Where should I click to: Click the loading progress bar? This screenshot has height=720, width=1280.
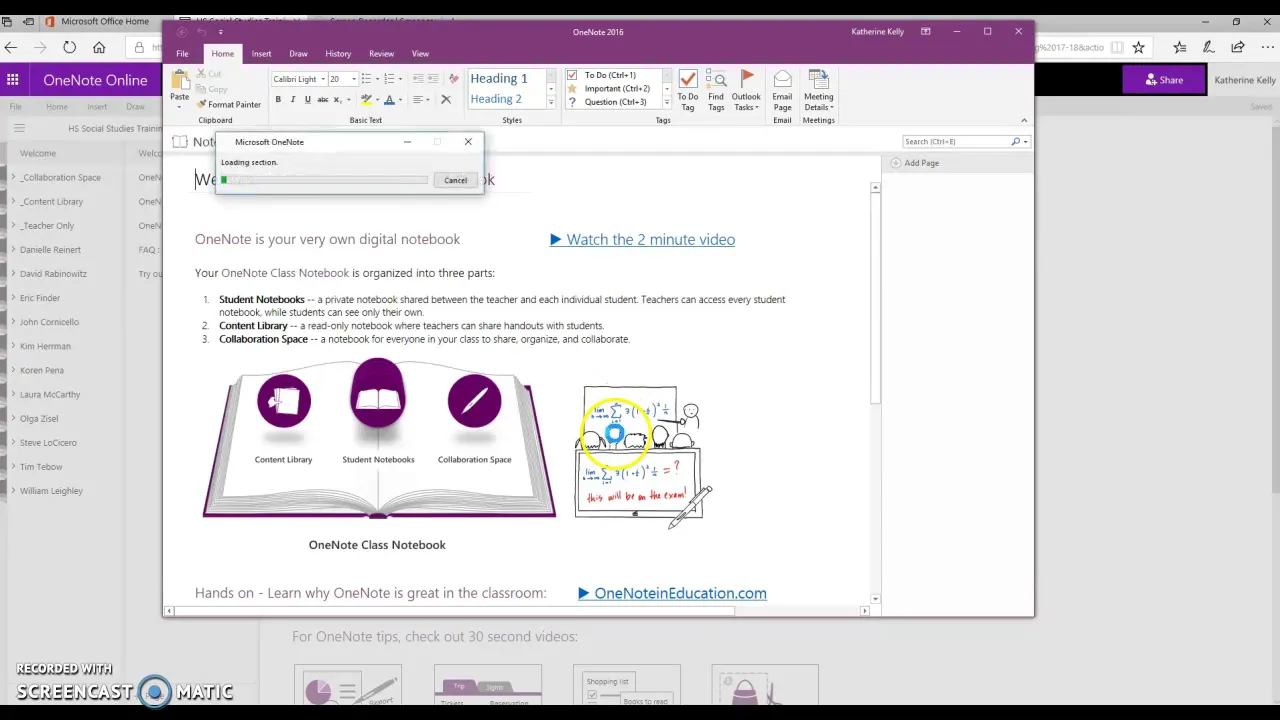point(324,180)
